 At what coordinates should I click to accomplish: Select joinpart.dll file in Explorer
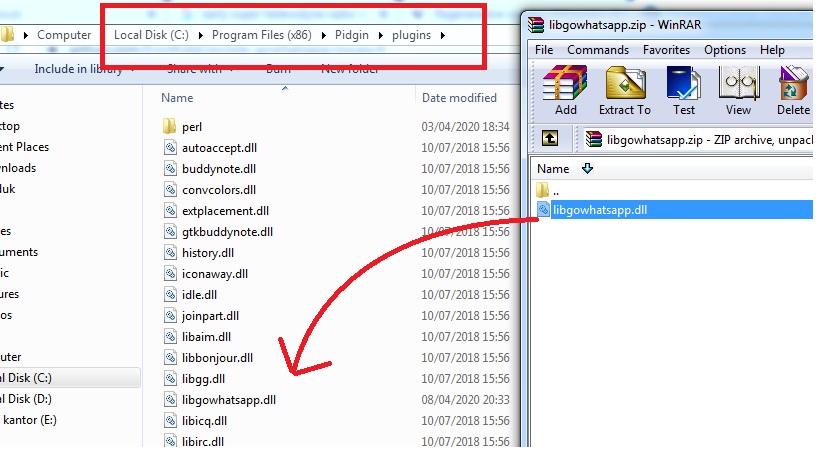pyautogui.click(x=210, y=316)
